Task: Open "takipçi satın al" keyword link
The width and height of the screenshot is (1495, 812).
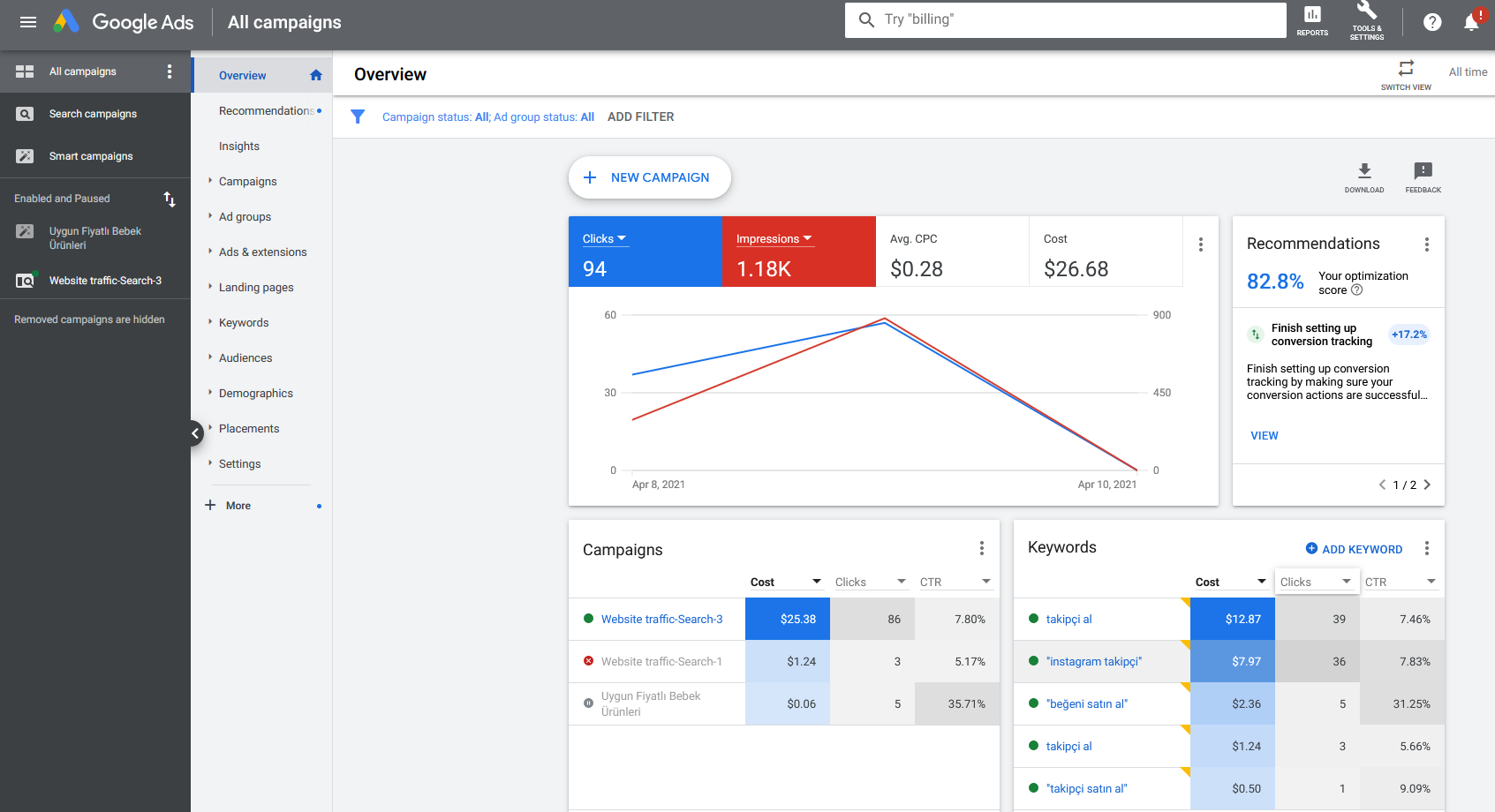Action: [1087, 788]
